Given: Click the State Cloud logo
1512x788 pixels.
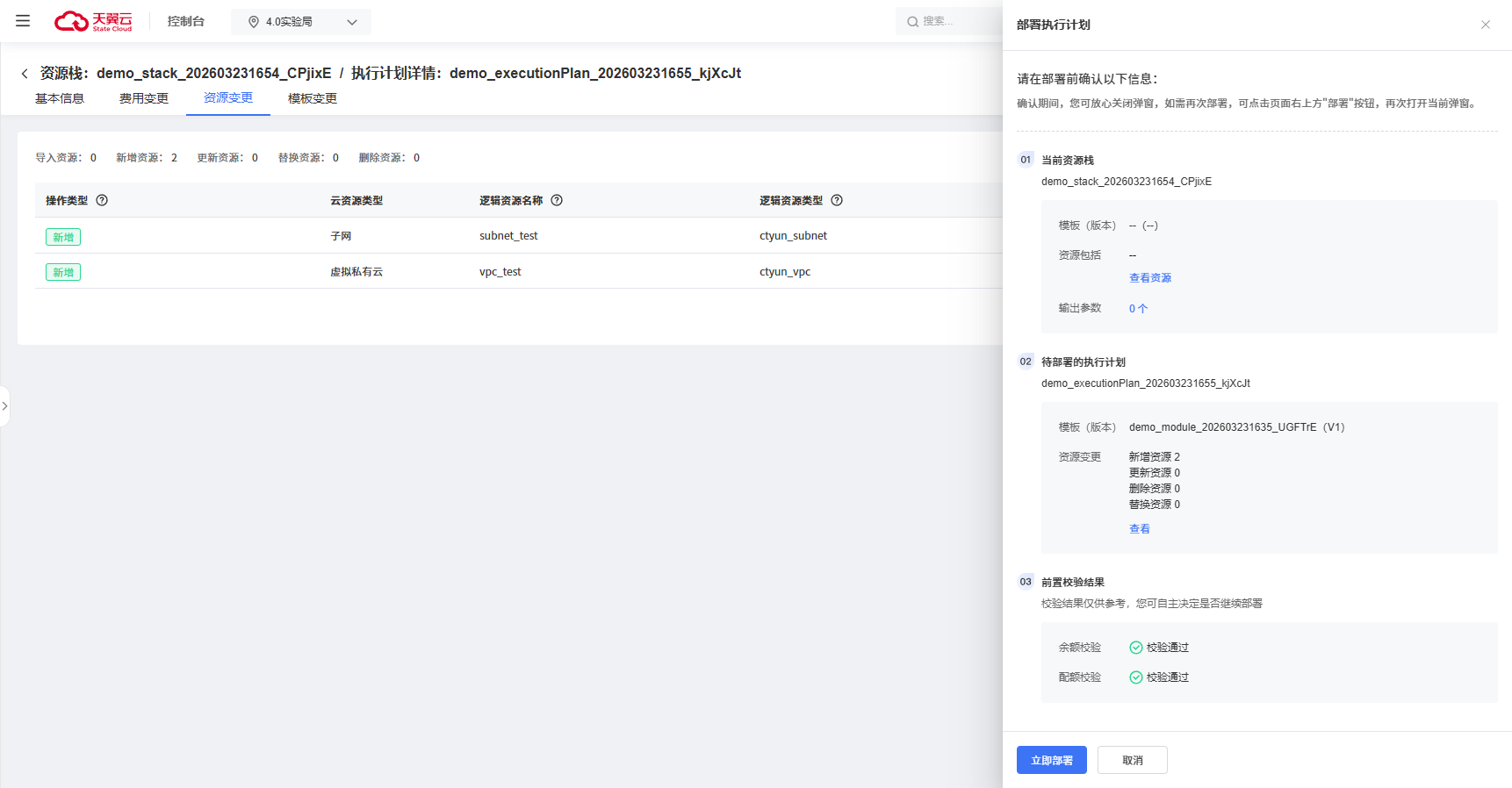Looking at the screenshot, I should (93, 21).
